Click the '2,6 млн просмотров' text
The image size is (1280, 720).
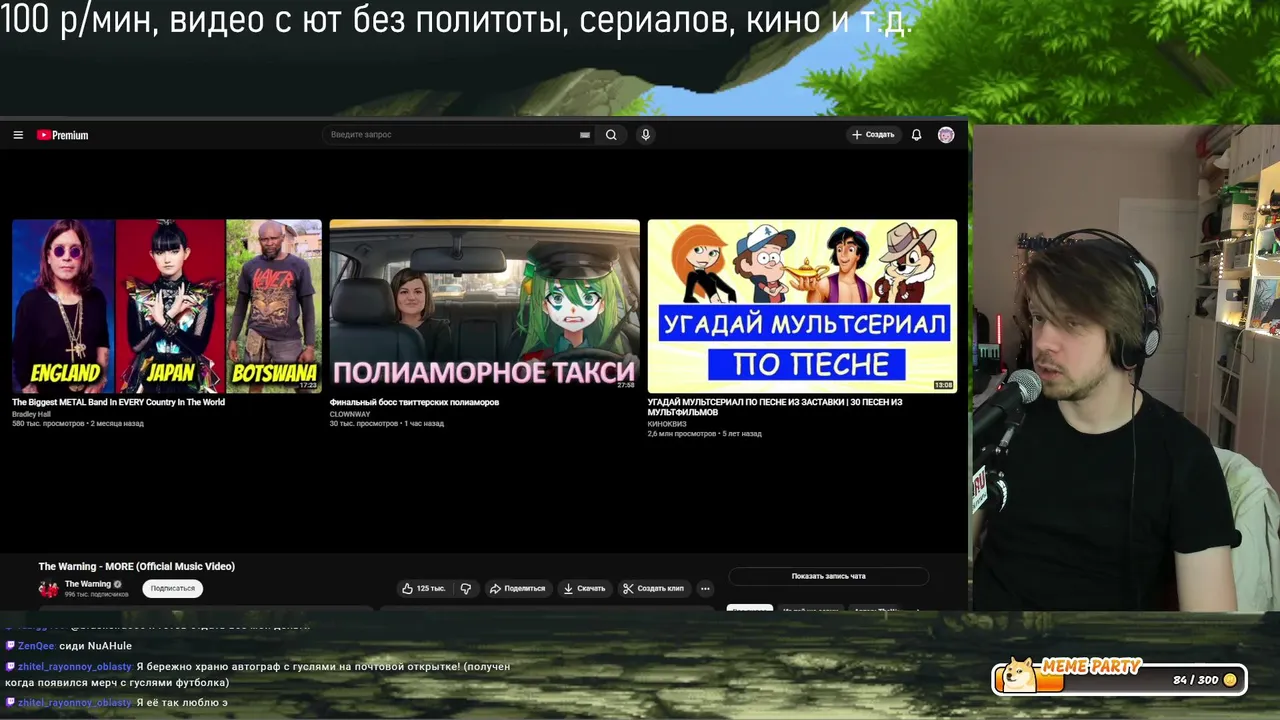[682, 434]
